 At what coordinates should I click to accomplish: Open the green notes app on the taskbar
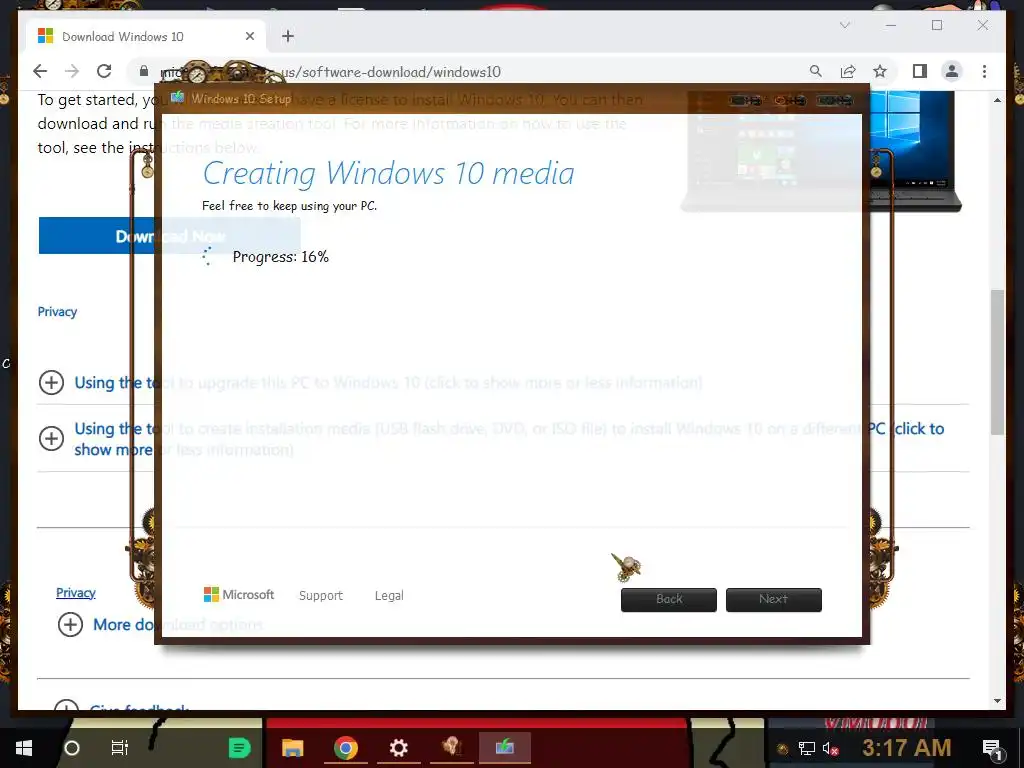240,748
